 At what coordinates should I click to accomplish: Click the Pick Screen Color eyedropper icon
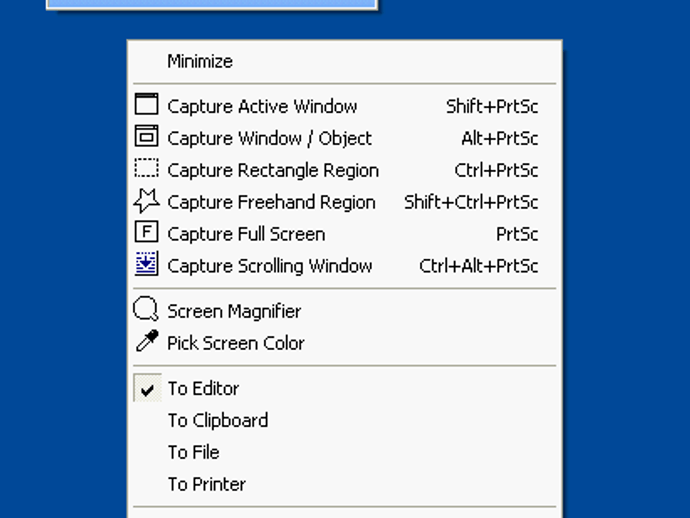coord(146,342)
